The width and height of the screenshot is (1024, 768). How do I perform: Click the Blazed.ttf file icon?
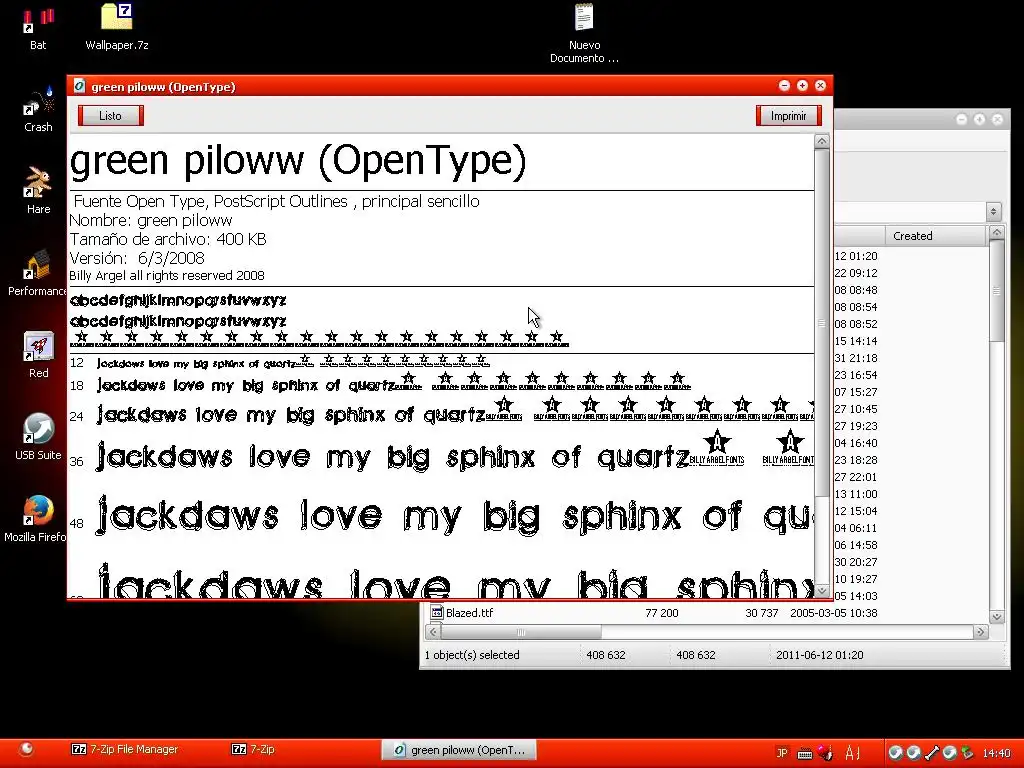pyautogui.click(x=437, y=613)
